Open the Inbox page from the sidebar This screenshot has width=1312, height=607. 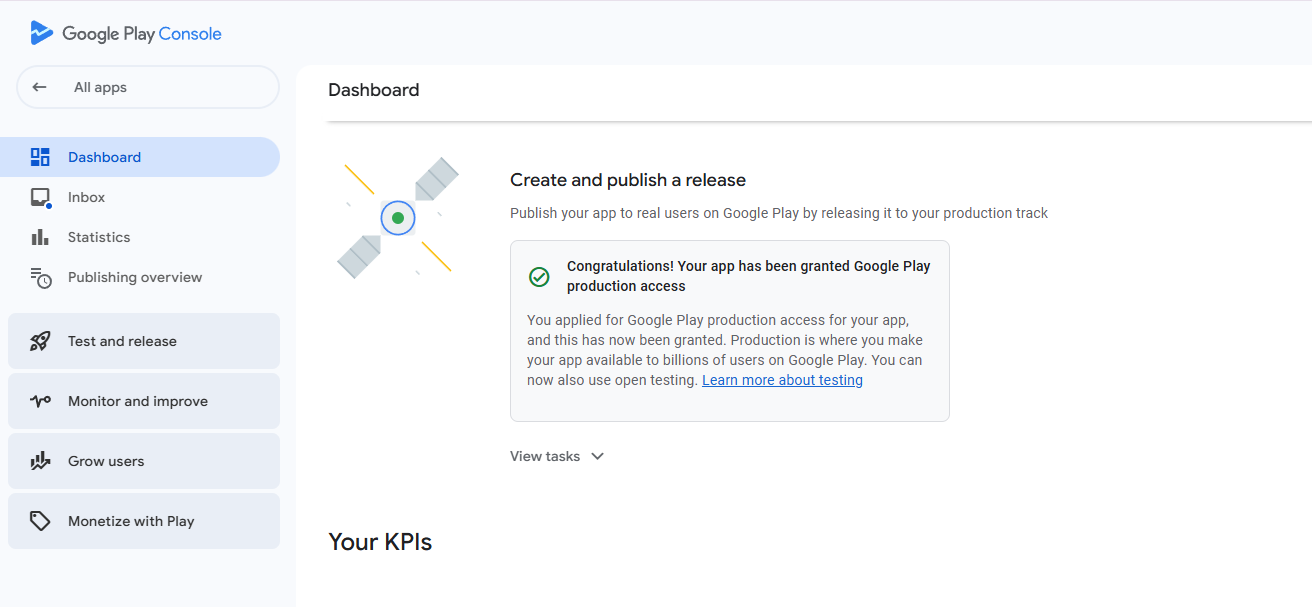click(86, 197)
